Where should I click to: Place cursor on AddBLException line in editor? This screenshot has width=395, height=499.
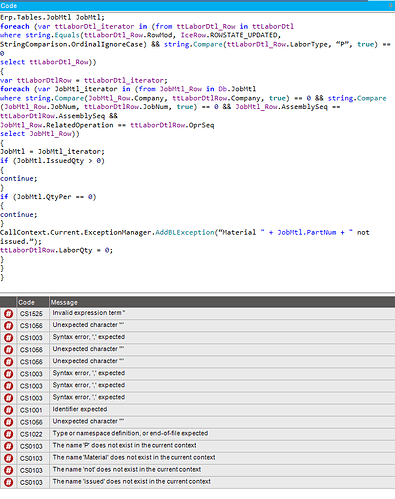pyautogui.click(x=185, y=232)
